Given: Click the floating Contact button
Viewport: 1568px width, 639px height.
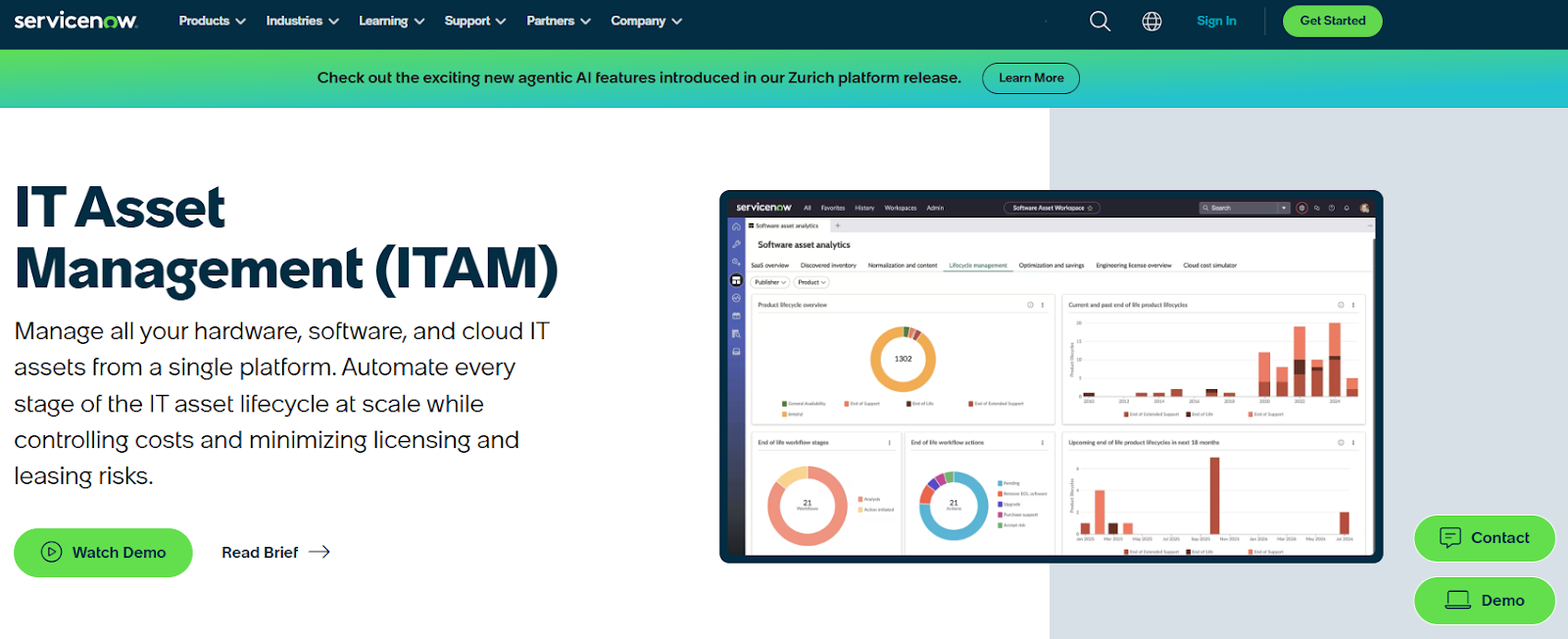Looking at the screenshot, I should coord(1485,538).
